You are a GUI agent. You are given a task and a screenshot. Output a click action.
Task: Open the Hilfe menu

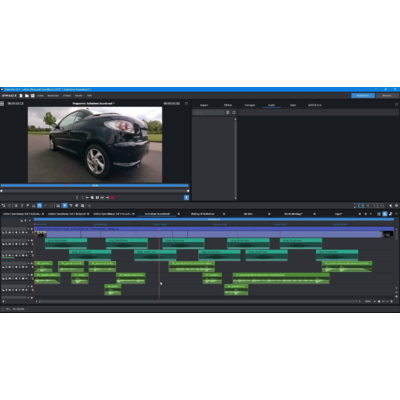point(89,96)
